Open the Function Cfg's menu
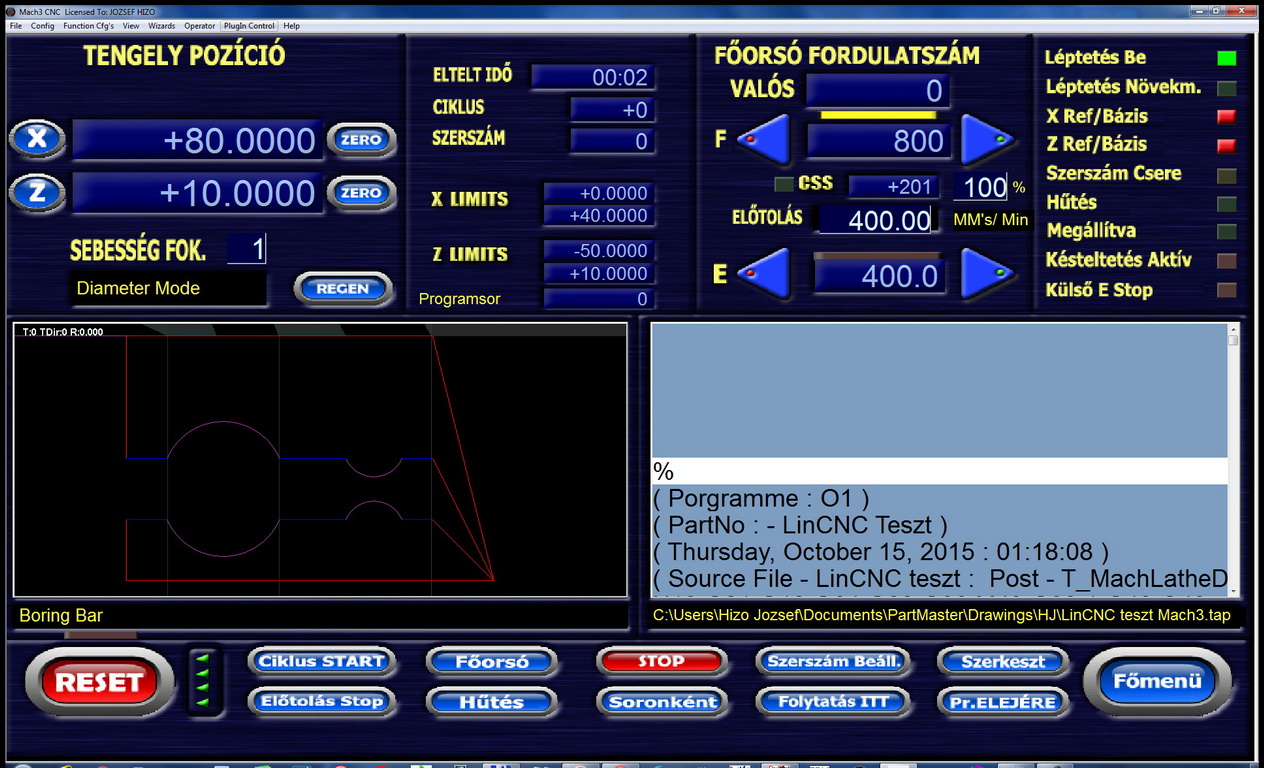 point(88,26)
